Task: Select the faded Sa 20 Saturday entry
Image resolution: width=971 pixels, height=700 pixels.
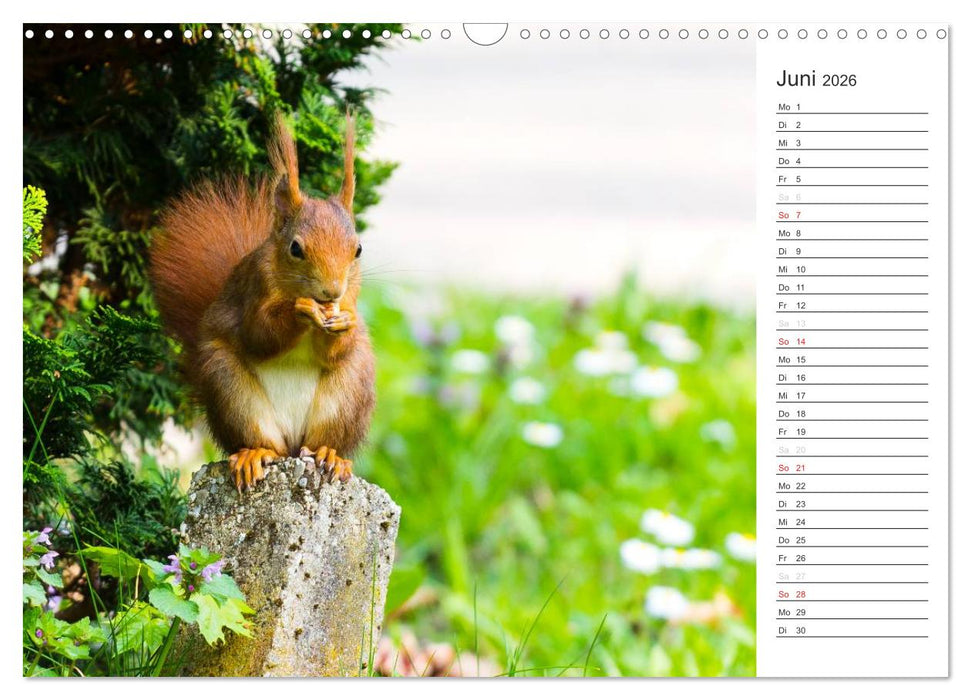Action: pyautogui.click(x=790, y=449)
